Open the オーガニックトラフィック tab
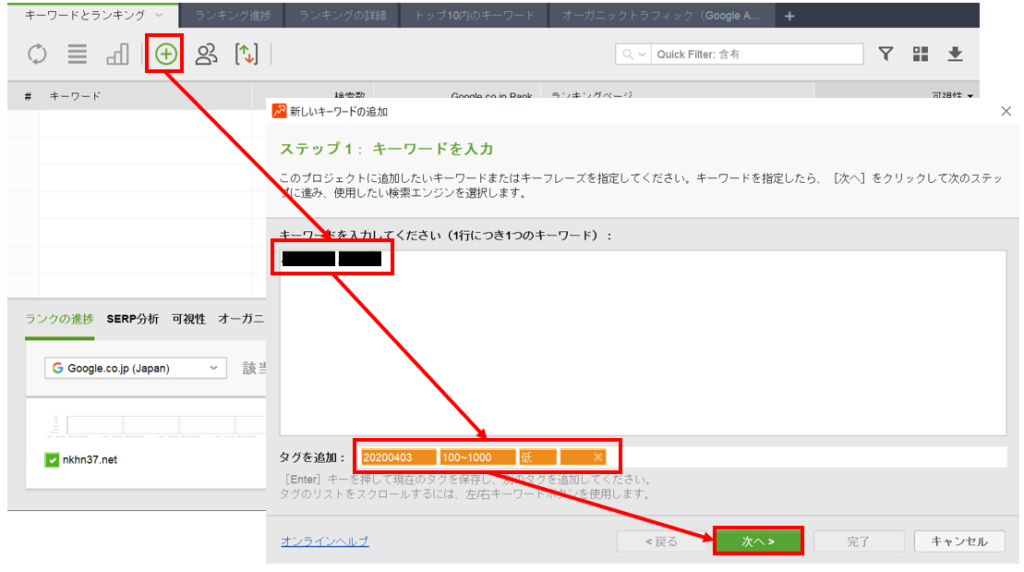The width and height of the screenshot is (1024, 572). click(661, 15)
